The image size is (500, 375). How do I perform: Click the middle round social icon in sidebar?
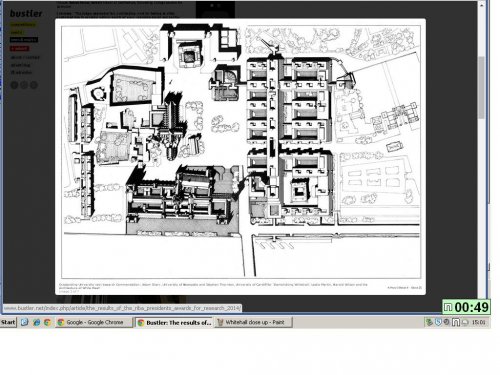pyautogui.click(x=24, y=85)
